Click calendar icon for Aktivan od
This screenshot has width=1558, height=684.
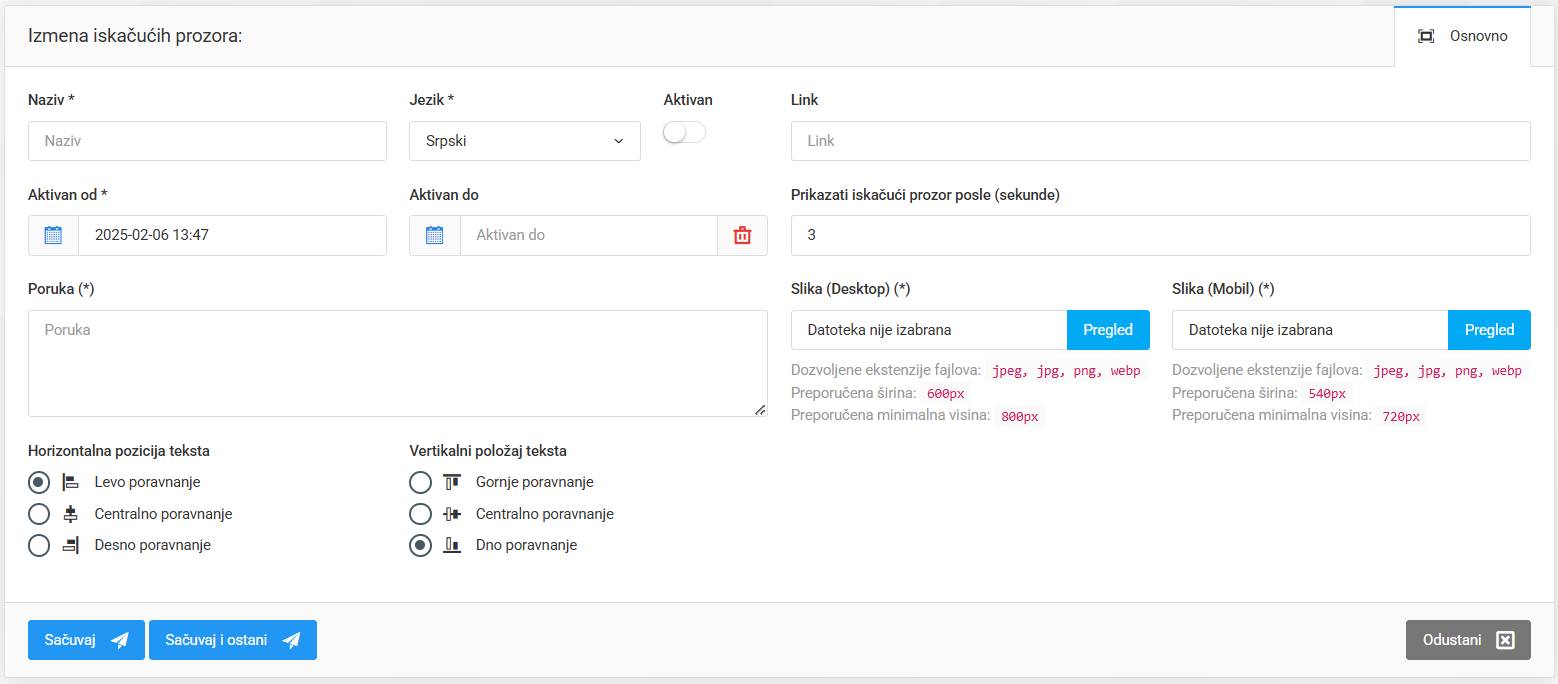[x=53, y=236]
